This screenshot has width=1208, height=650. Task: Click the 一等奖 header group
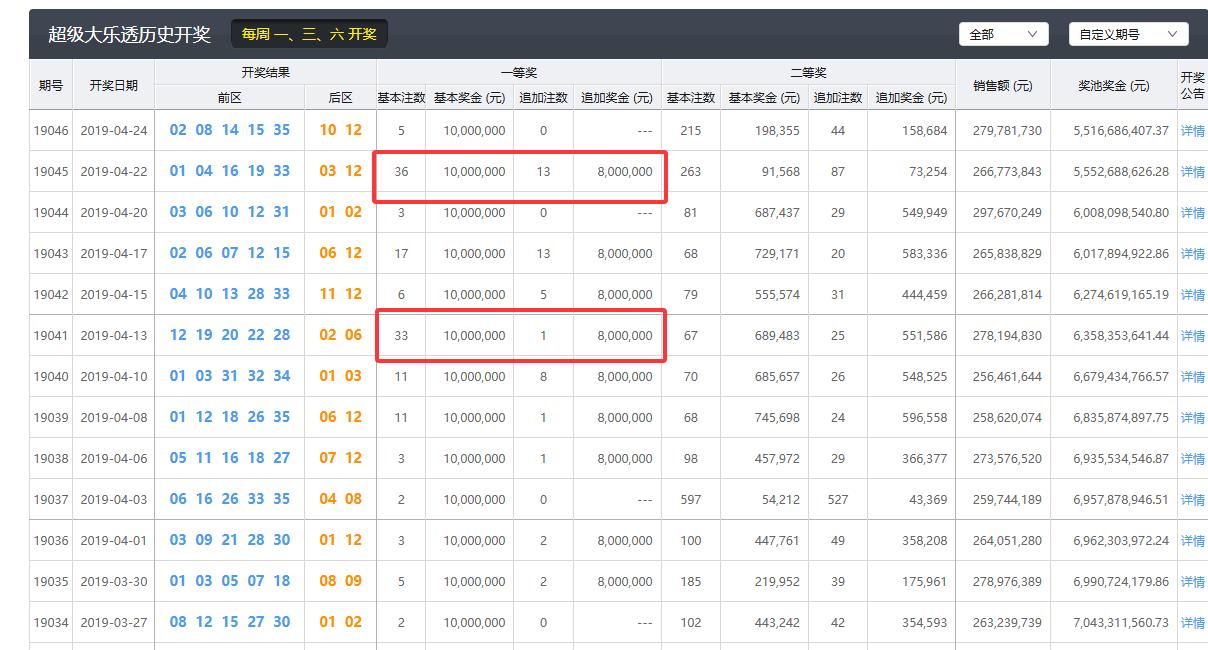tap(519, 72)
